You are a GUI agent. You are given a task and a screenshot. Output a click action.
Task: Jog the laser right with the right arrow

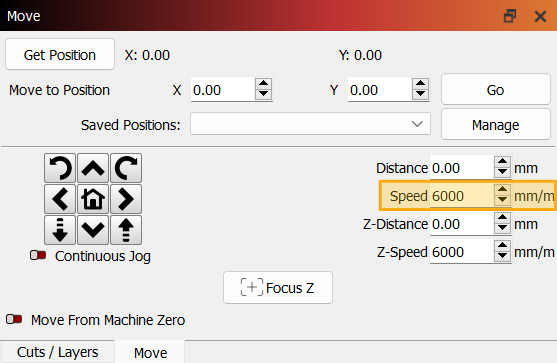tap(126, 199)
